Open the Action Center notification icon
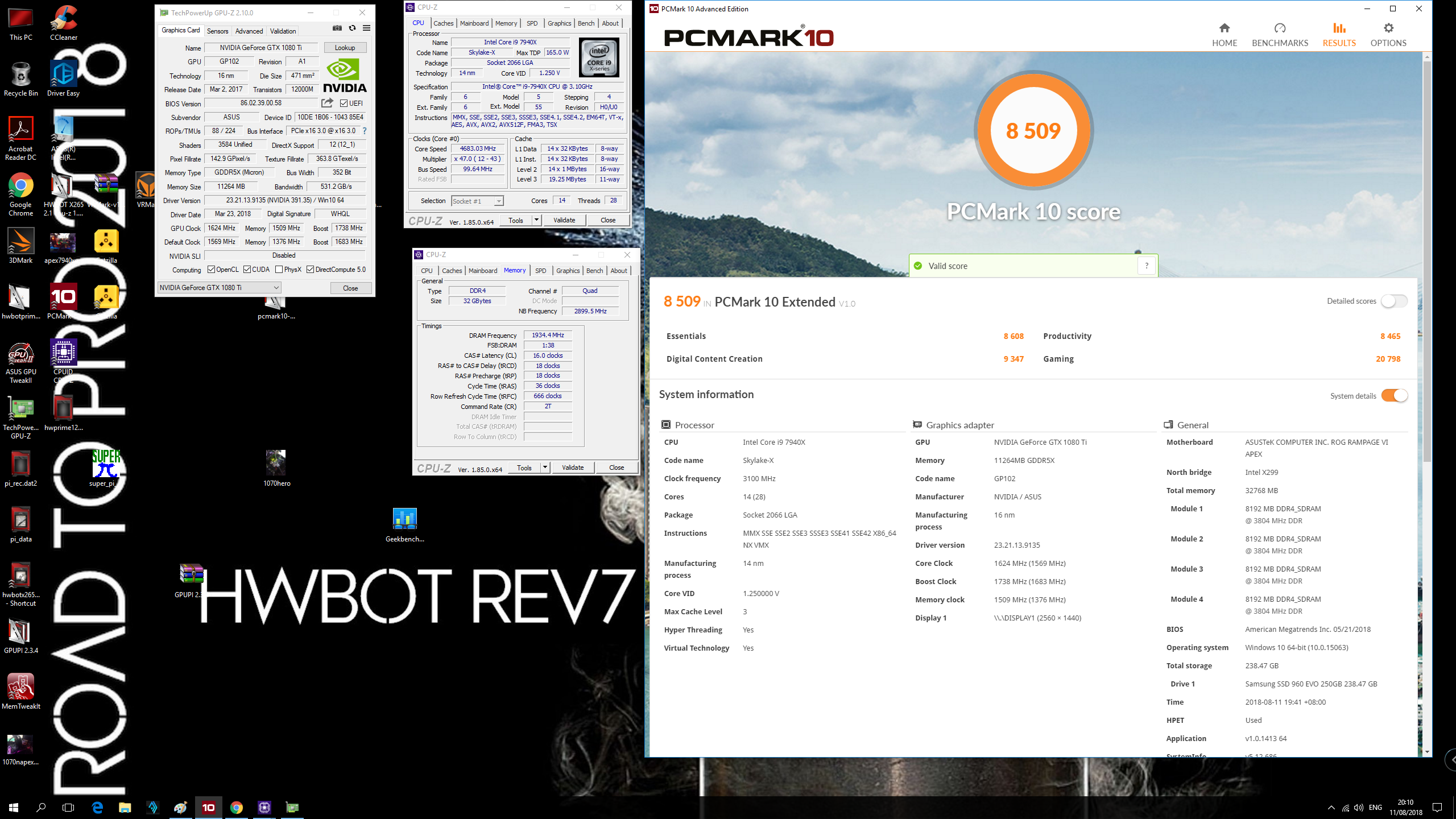The height and width of the screenshot is (819, 1456). tap(1437, 808)
